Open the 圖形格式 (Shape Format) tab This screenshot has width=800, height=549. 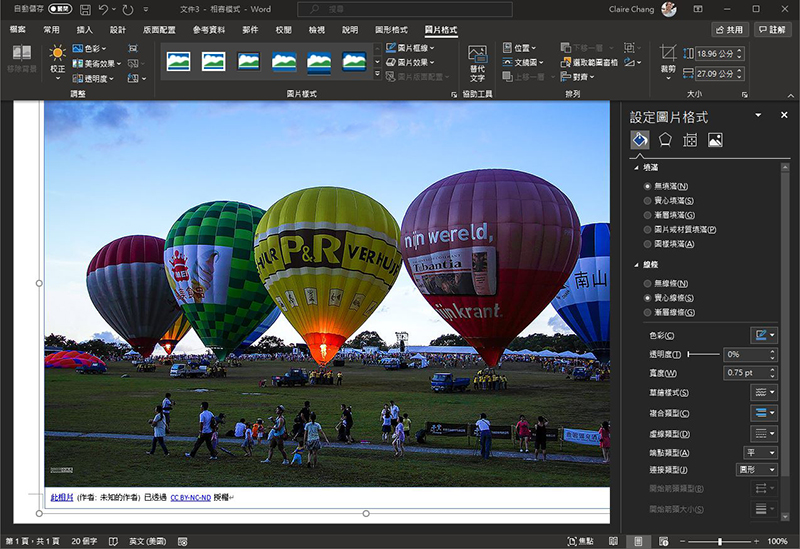tap(392, 30)
